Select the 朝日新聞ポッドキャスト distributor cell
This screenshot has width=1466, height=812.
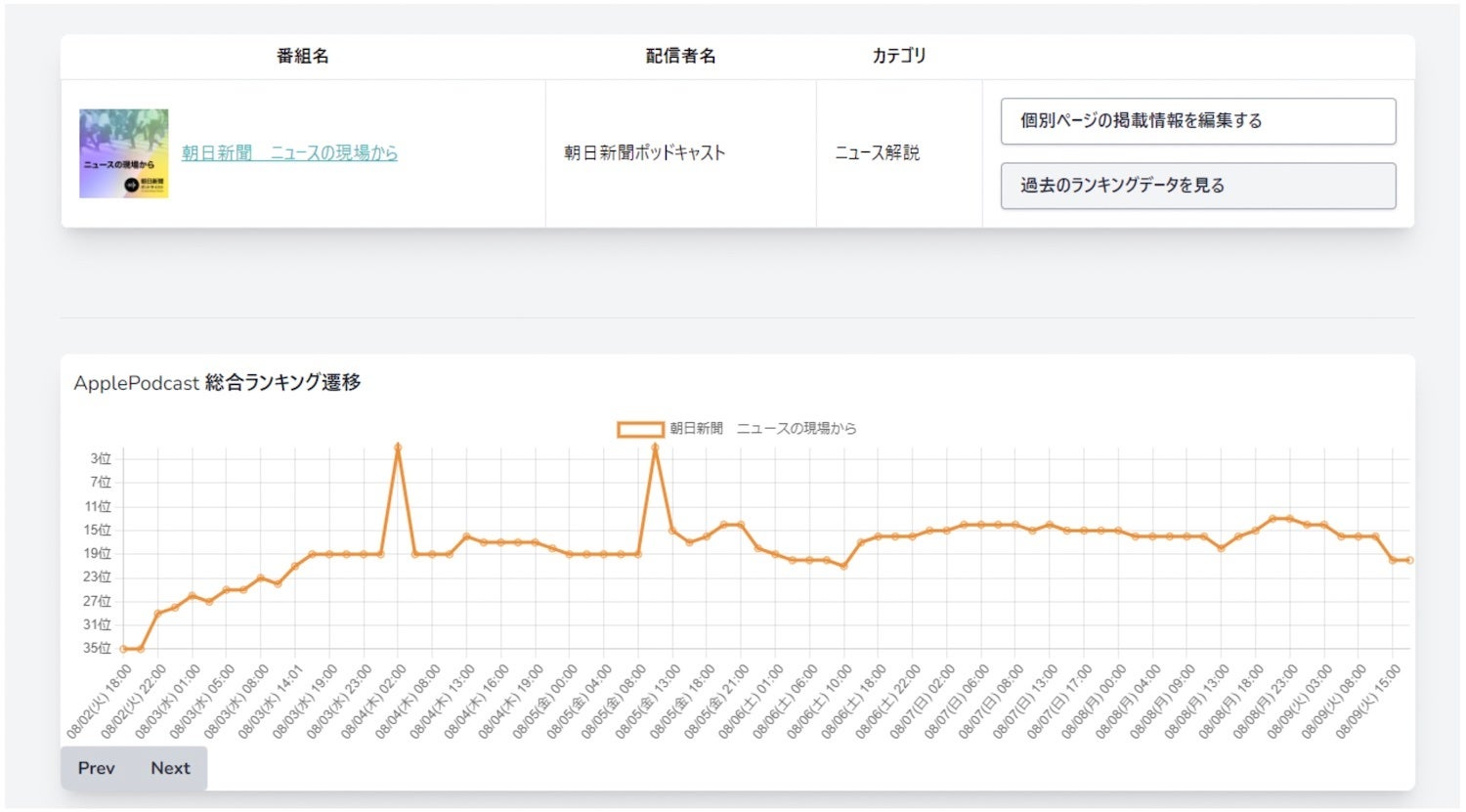click(x=644, y=153)
